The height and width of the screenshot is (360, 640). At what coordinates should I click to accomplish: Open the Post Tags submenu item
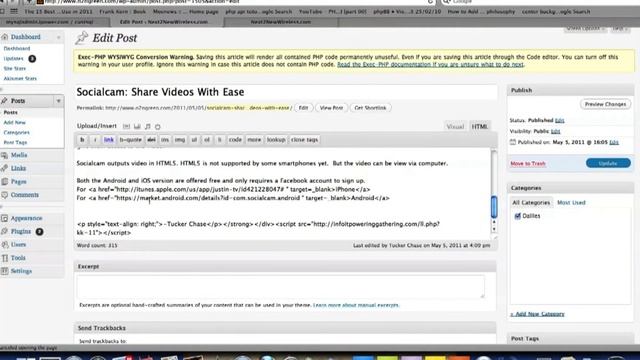tap(15, 142)
